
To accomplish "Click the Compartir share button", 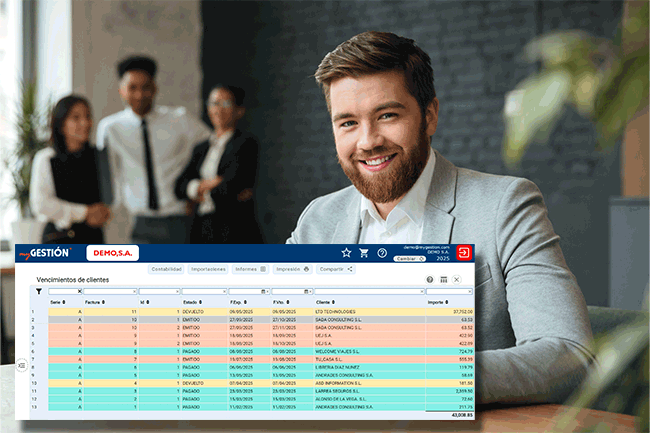I will (x=336, y=269).
